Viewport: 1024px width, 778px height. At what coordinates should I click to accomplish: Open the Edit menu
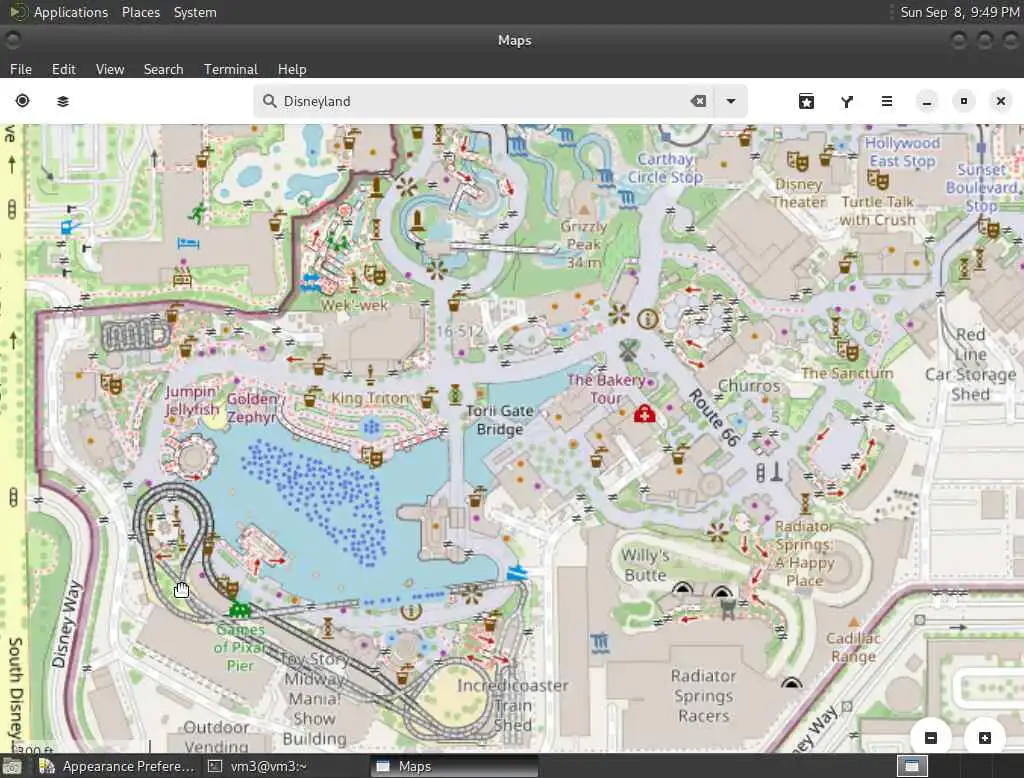tap(63, 69)
